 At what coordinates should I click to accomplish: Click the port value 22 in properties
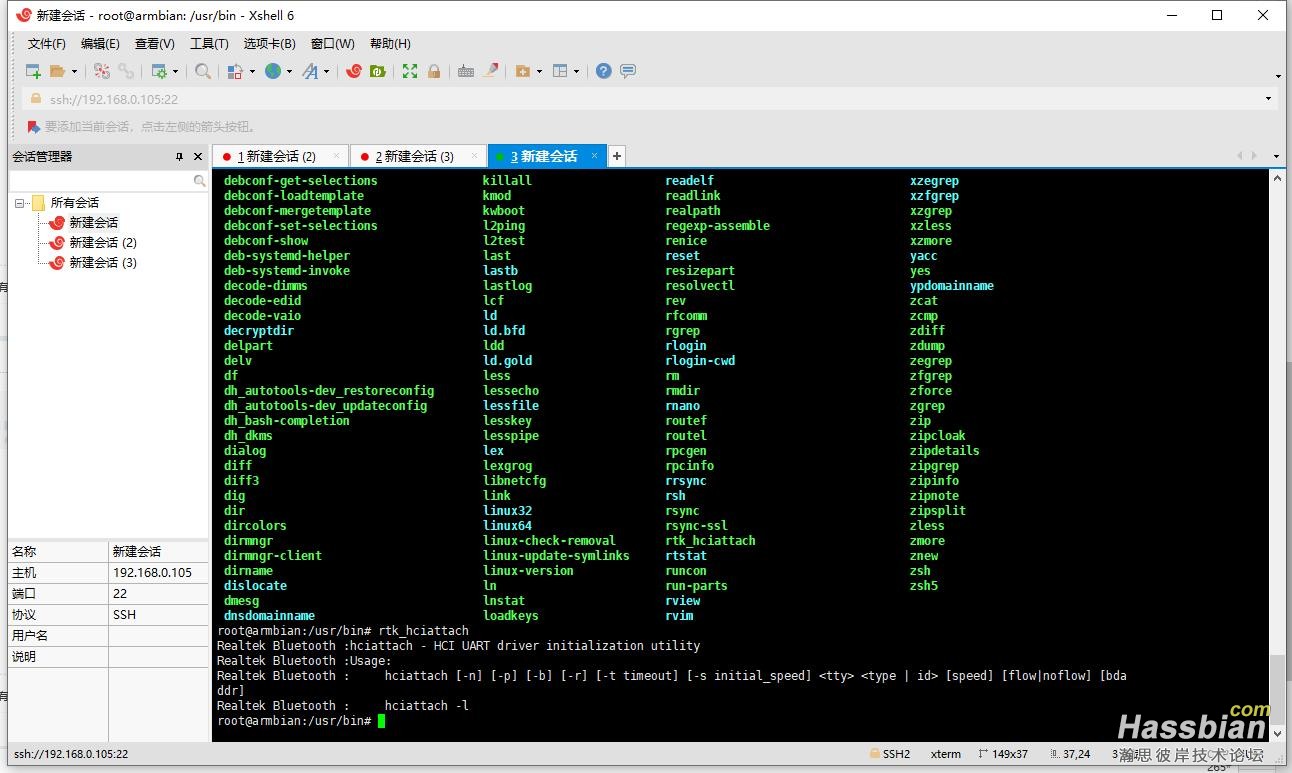click(120, 594)
